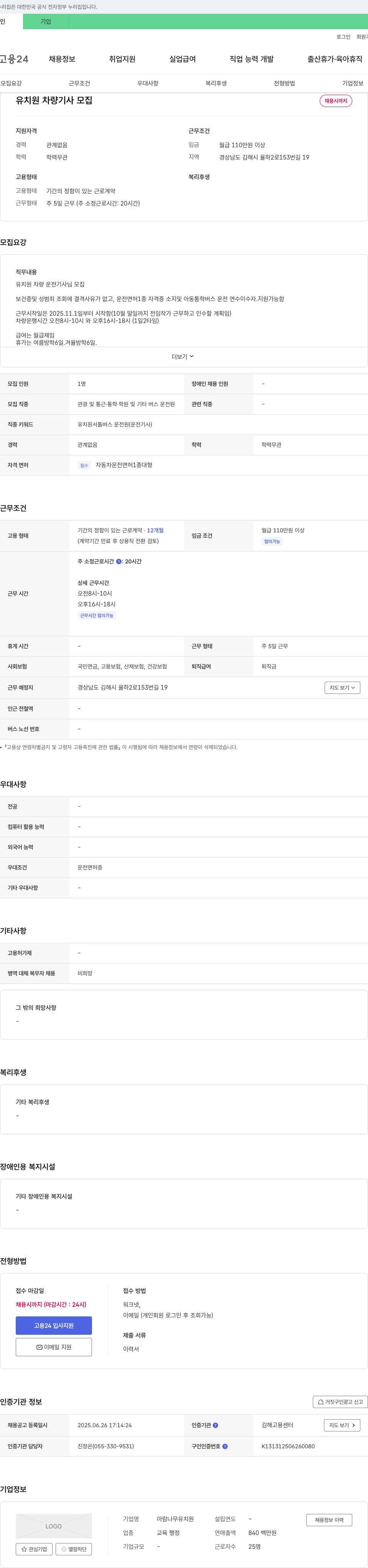Click the 840 백만원 annual revenue value
The width and height of the screenshot is (368, 1568).
tap(262, 1533)
